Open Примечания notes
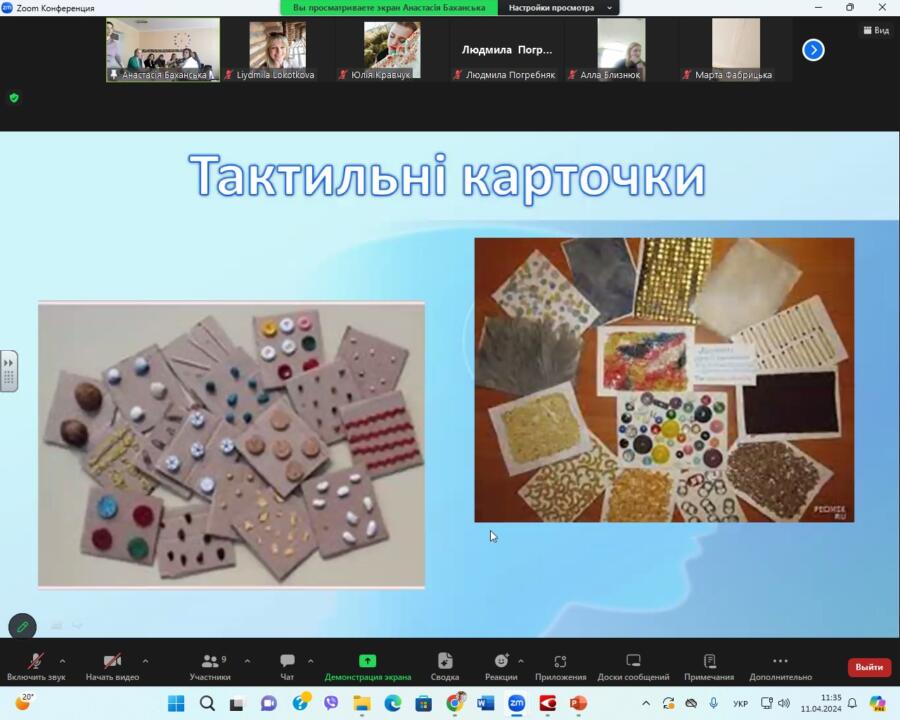 point(709,667)
